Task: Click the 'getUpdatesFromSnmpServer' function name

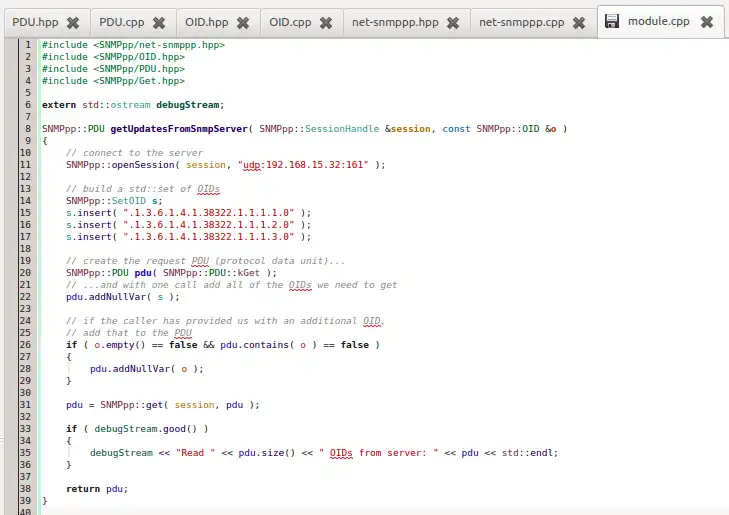Action: pos(179,129)
